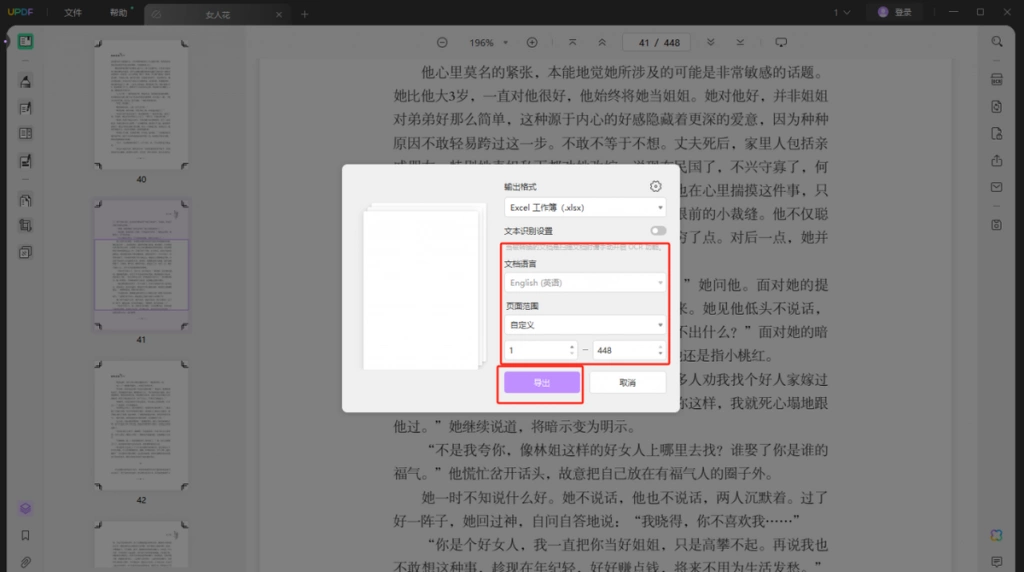Screen dimensions: 1024x572
Task: Select the highlighter comment tool
Action: pos(25,82)
